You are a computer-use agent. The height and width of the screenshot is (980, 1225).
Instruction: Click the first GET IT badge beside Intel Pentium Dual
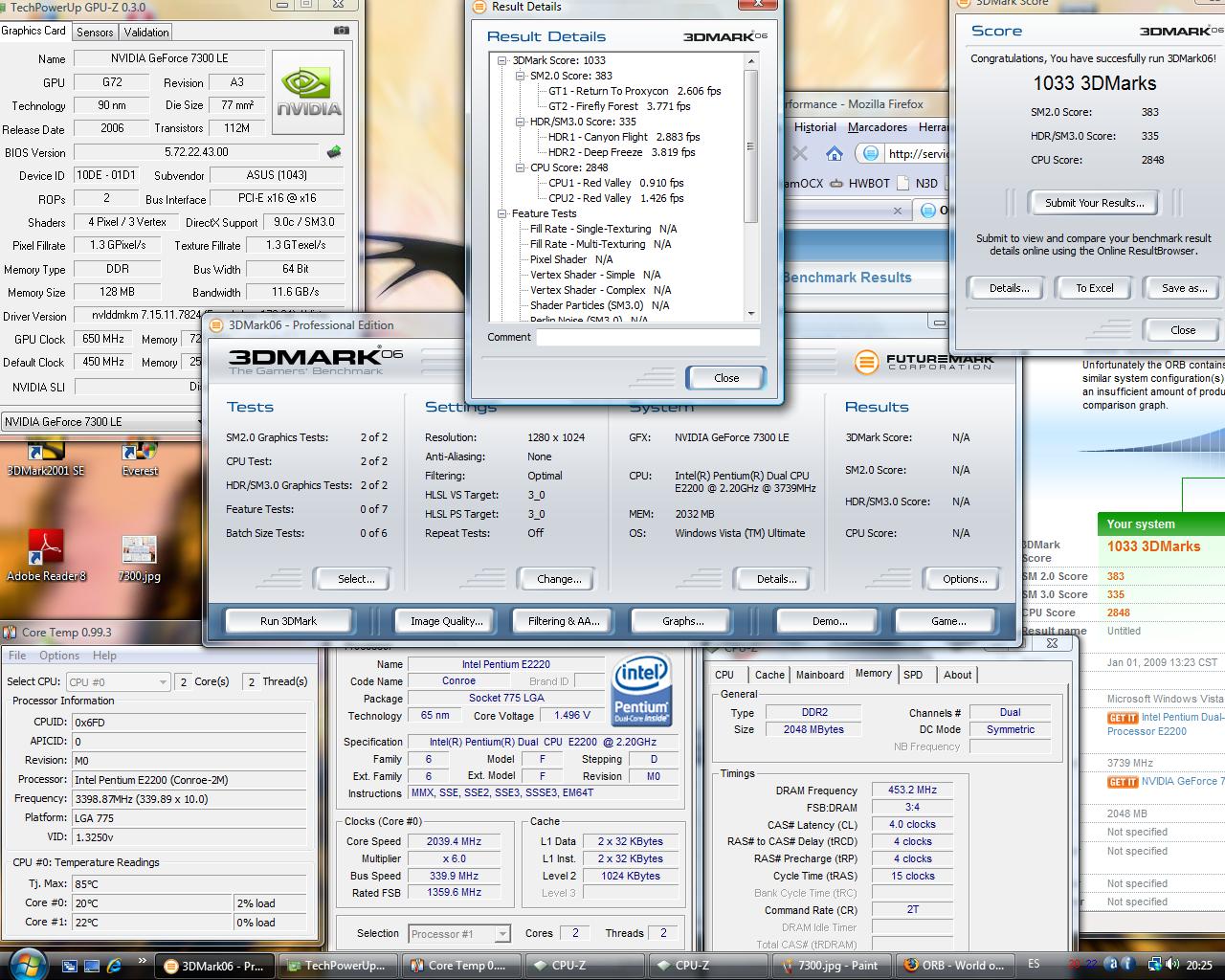tap(1123, 718)
